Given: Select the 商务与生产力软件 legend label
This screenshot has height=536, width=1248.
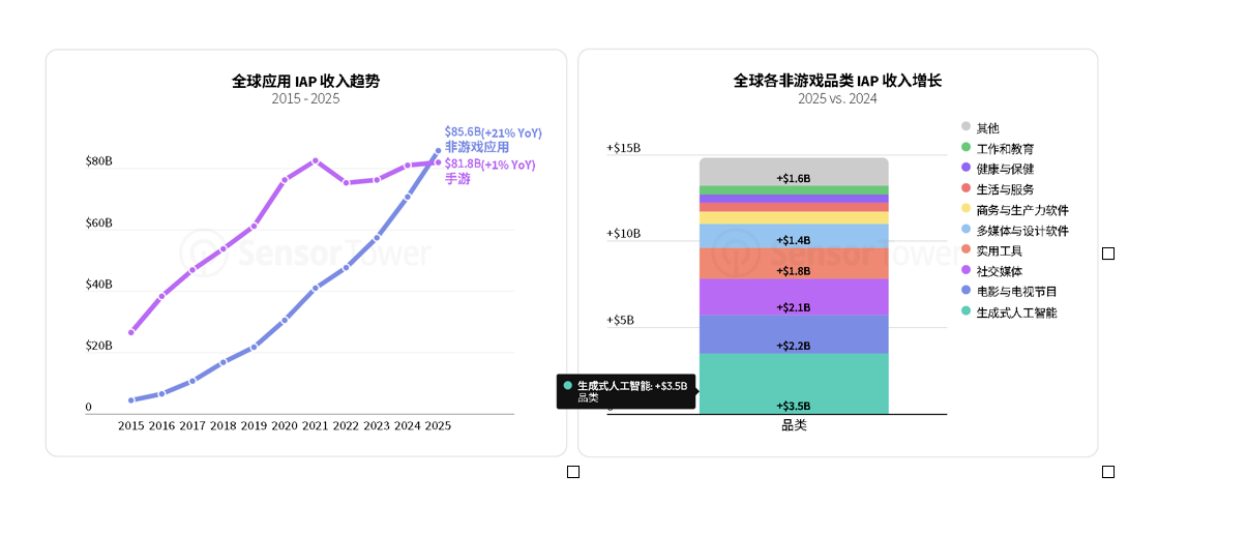Looking at the screenshot, I should pyautogui.click(x=1022, y=210).
